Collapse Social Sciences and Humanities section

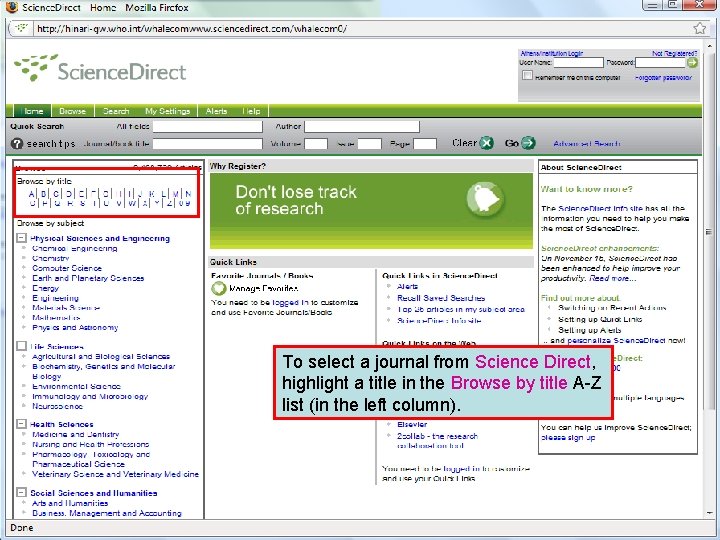coord(21,492)
